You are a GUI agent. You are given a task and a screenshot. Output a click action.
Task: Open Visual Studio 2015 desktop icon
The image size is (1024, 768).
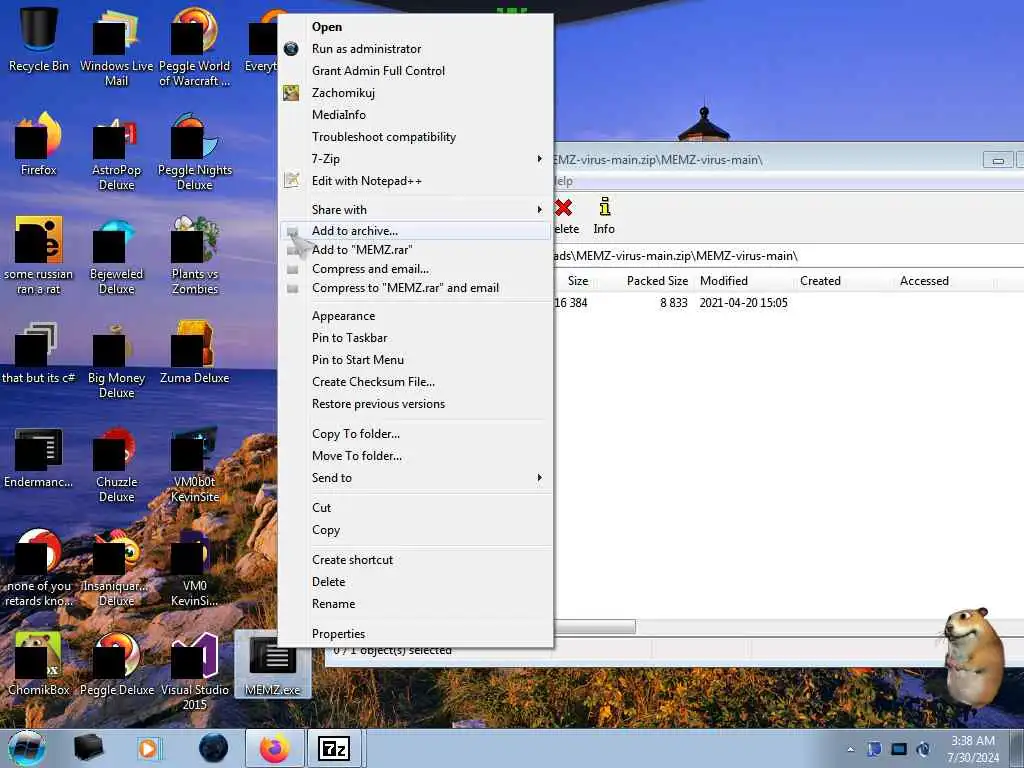195,671
